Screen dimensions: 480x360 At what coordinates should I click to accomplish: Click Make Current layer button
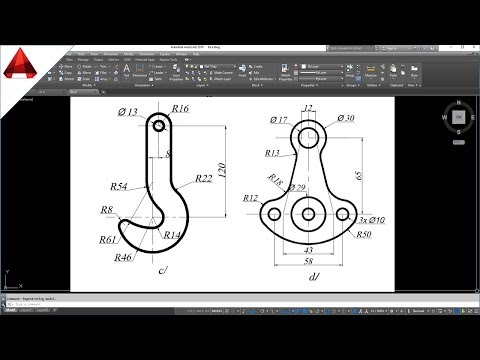pyautogui.click(x=221, y=72)
